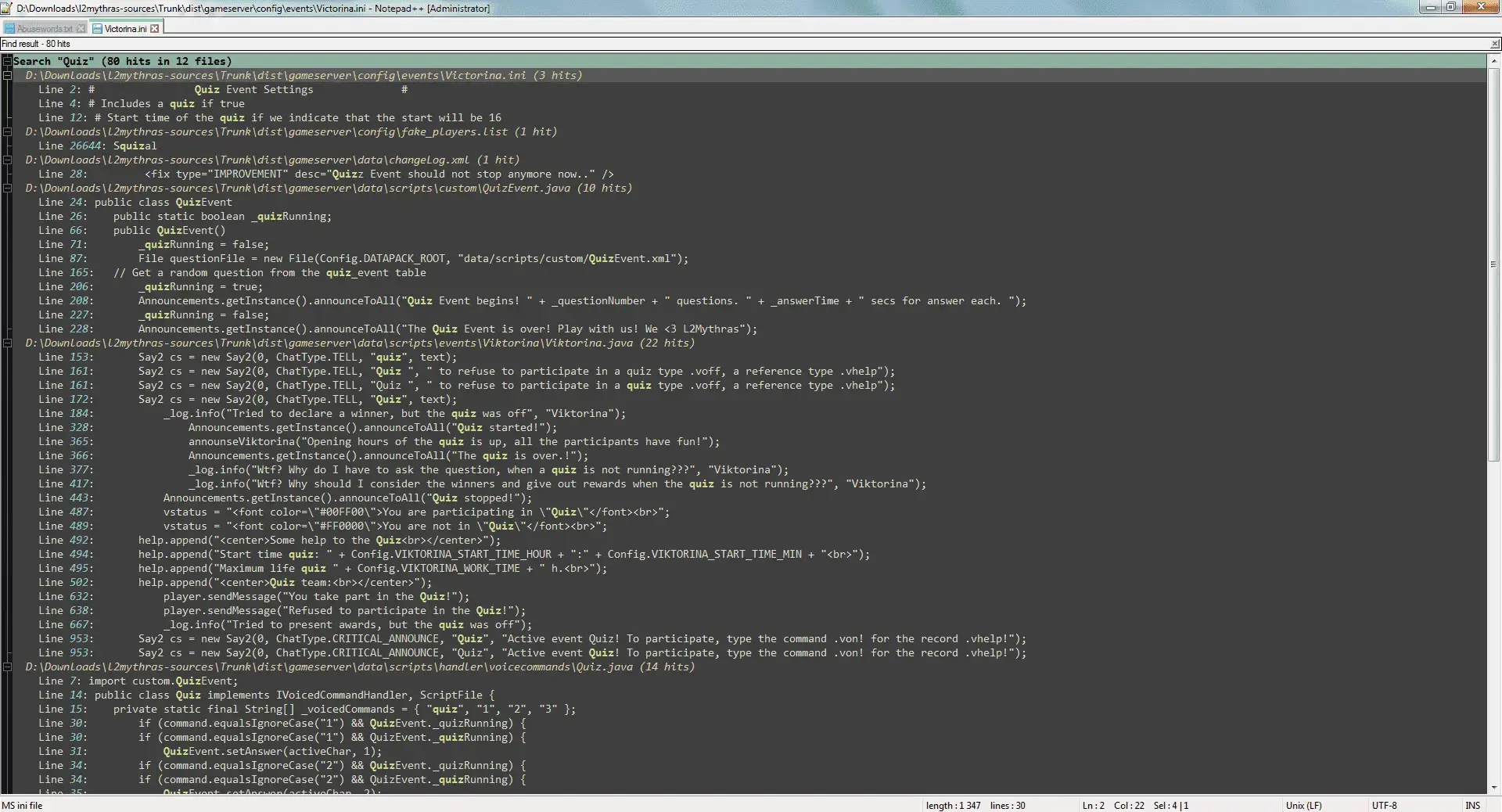Screen dimensions: 1502x812
Task: Collapse the QuizEvent.java (10 hits) results
Action: (x=7, y=188)
